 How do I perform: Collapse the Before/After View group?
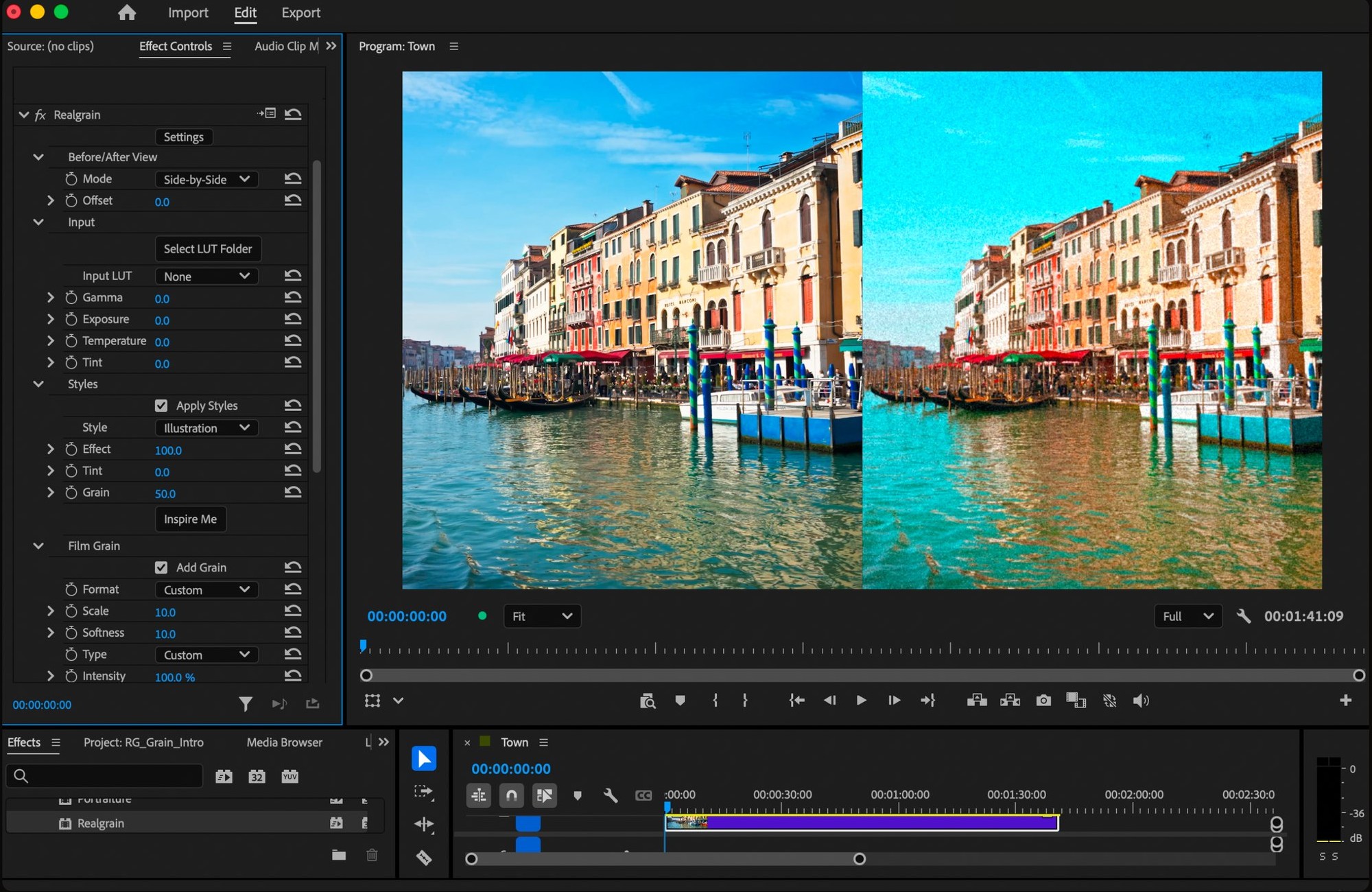pos(38,157)
